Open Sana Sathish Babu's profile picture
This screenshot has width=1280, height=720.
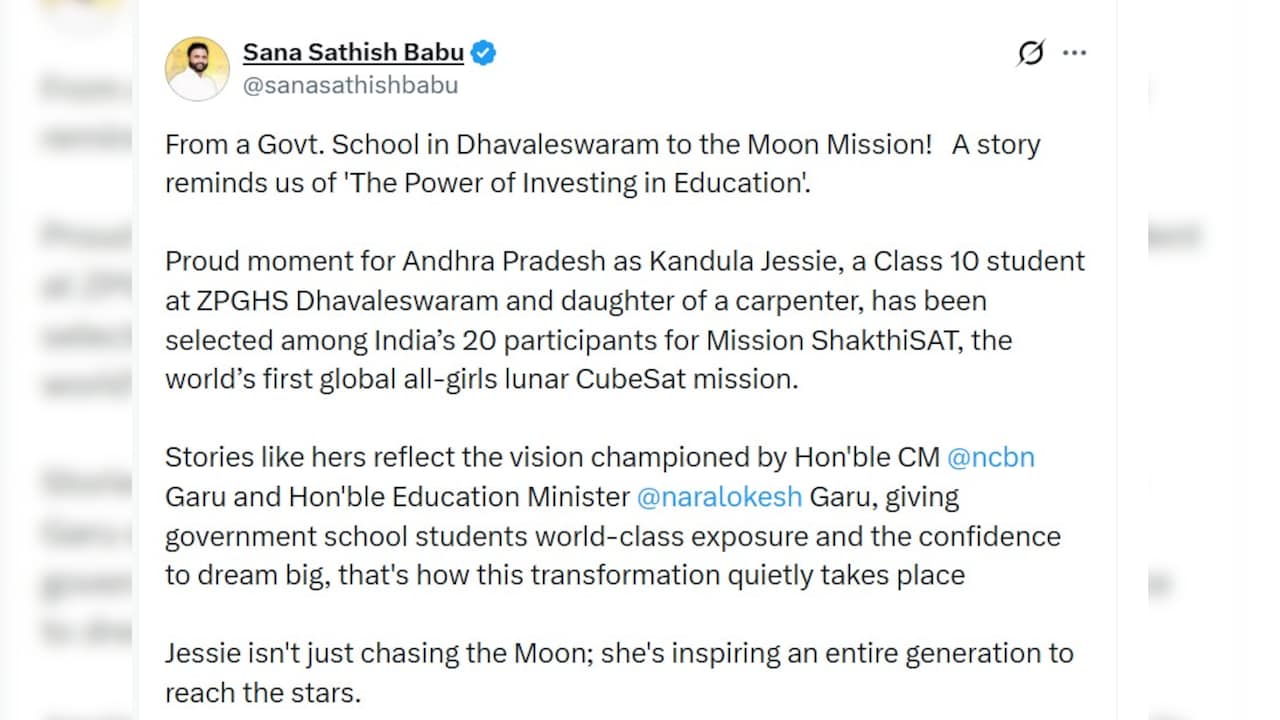pyautogui.click(x=197, y=69)
